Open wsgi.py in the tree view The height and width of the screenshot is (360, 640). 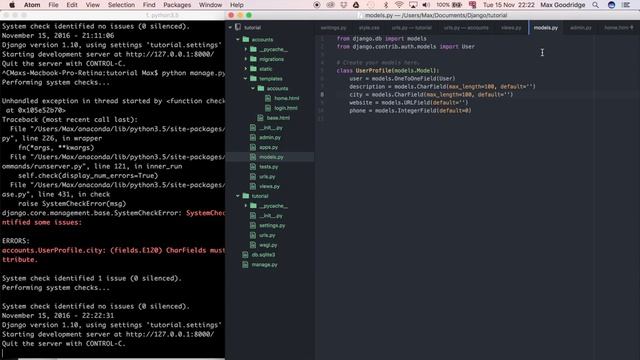pos(268,245)
